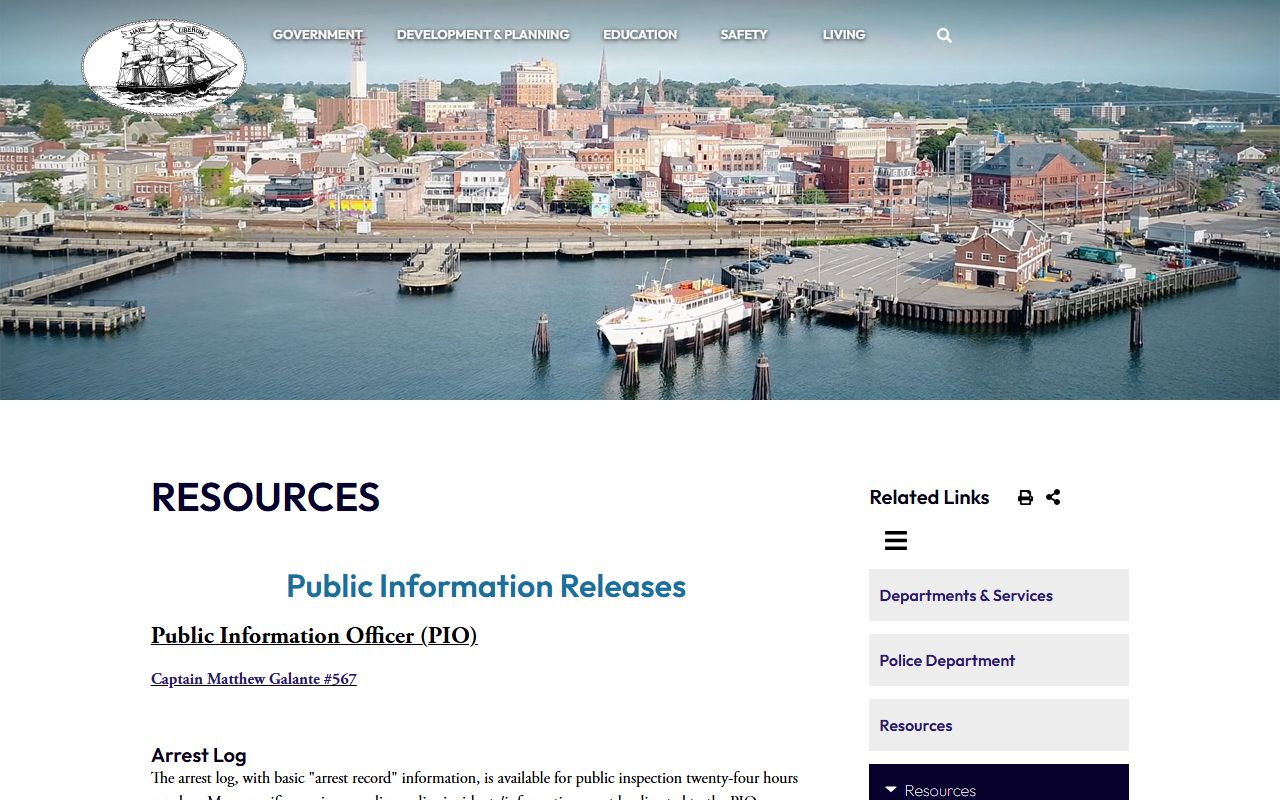1280x800 pixels.
Task: Click the Public Information Releases heading
Action: (486, 586)
